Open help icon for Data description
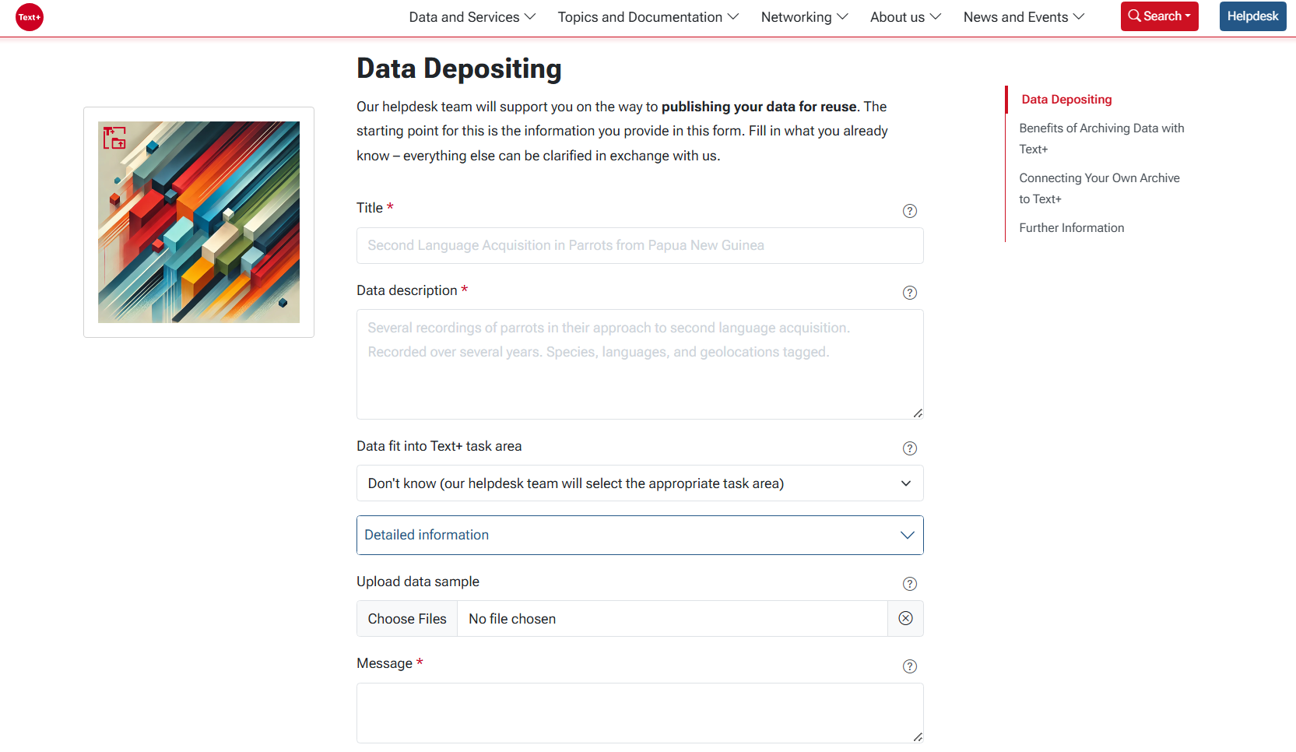The height and width of the screenshot is (752, 1296). [x=909, y=293]
